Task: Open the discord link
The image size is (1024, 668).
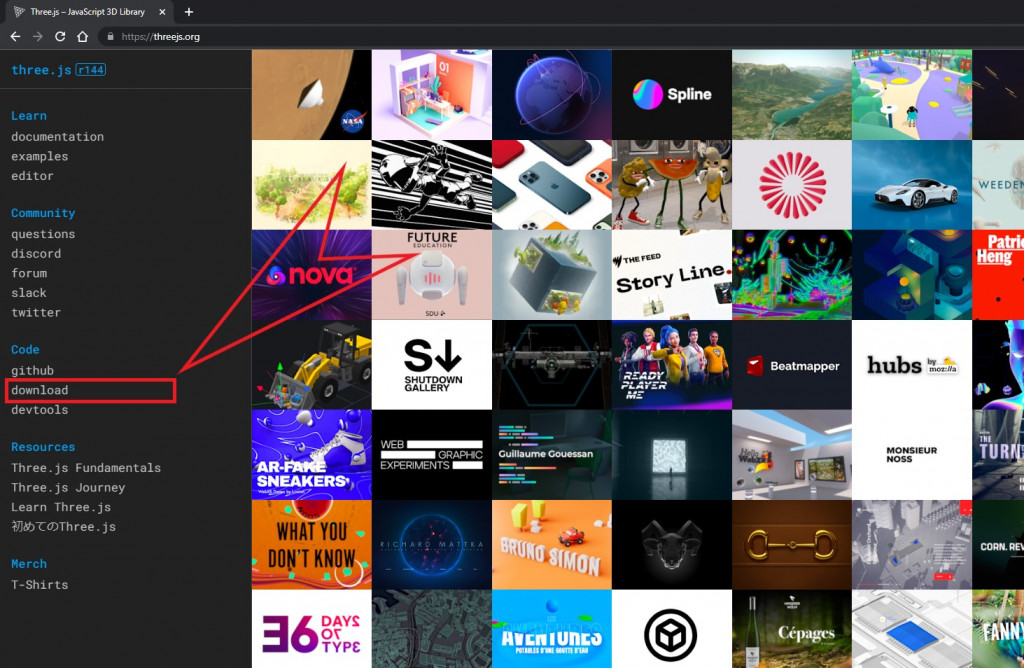Action: pos(36,253)
